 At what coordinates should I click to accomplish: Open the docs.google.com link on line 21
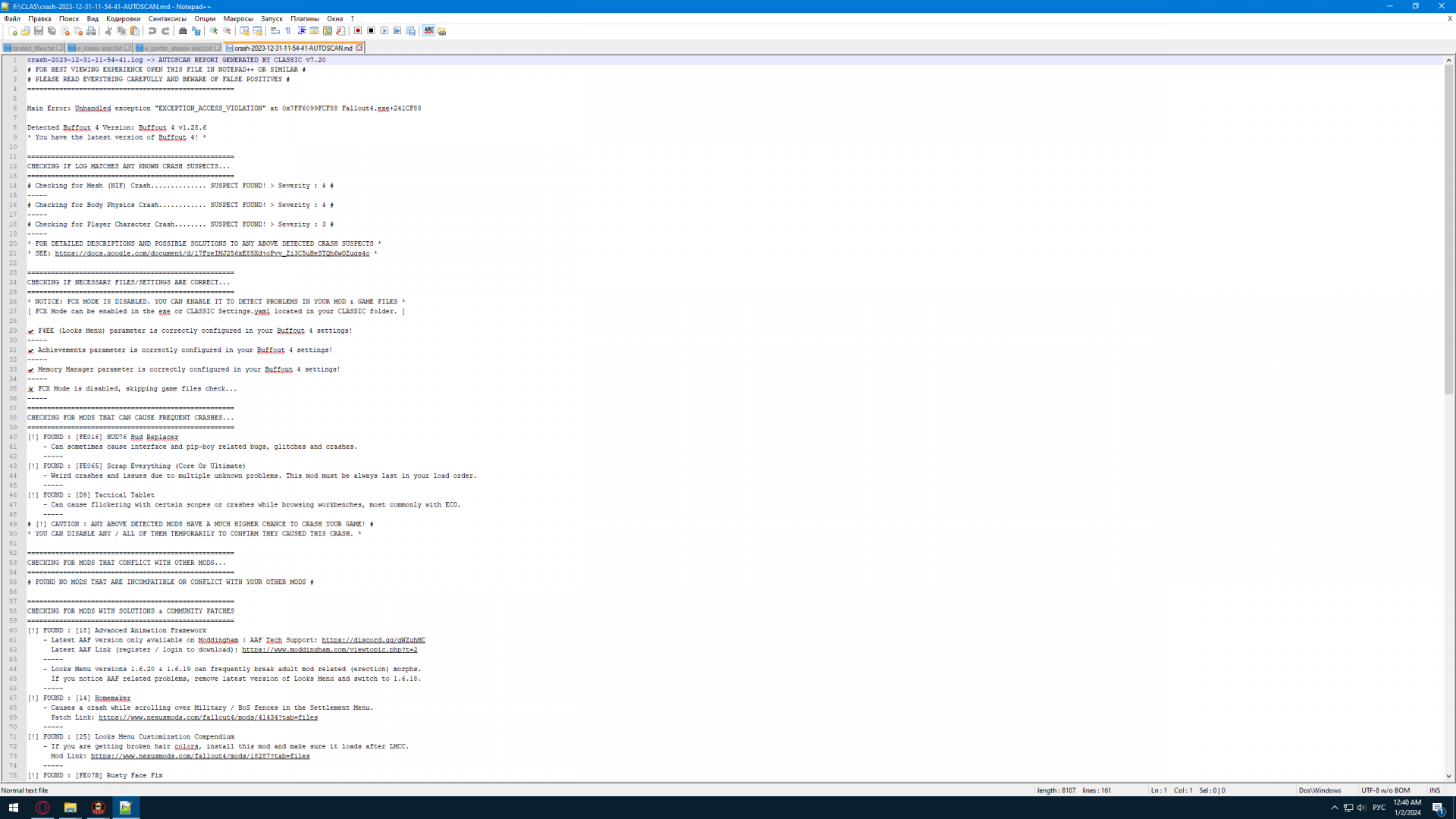click(x=212, y=253)
